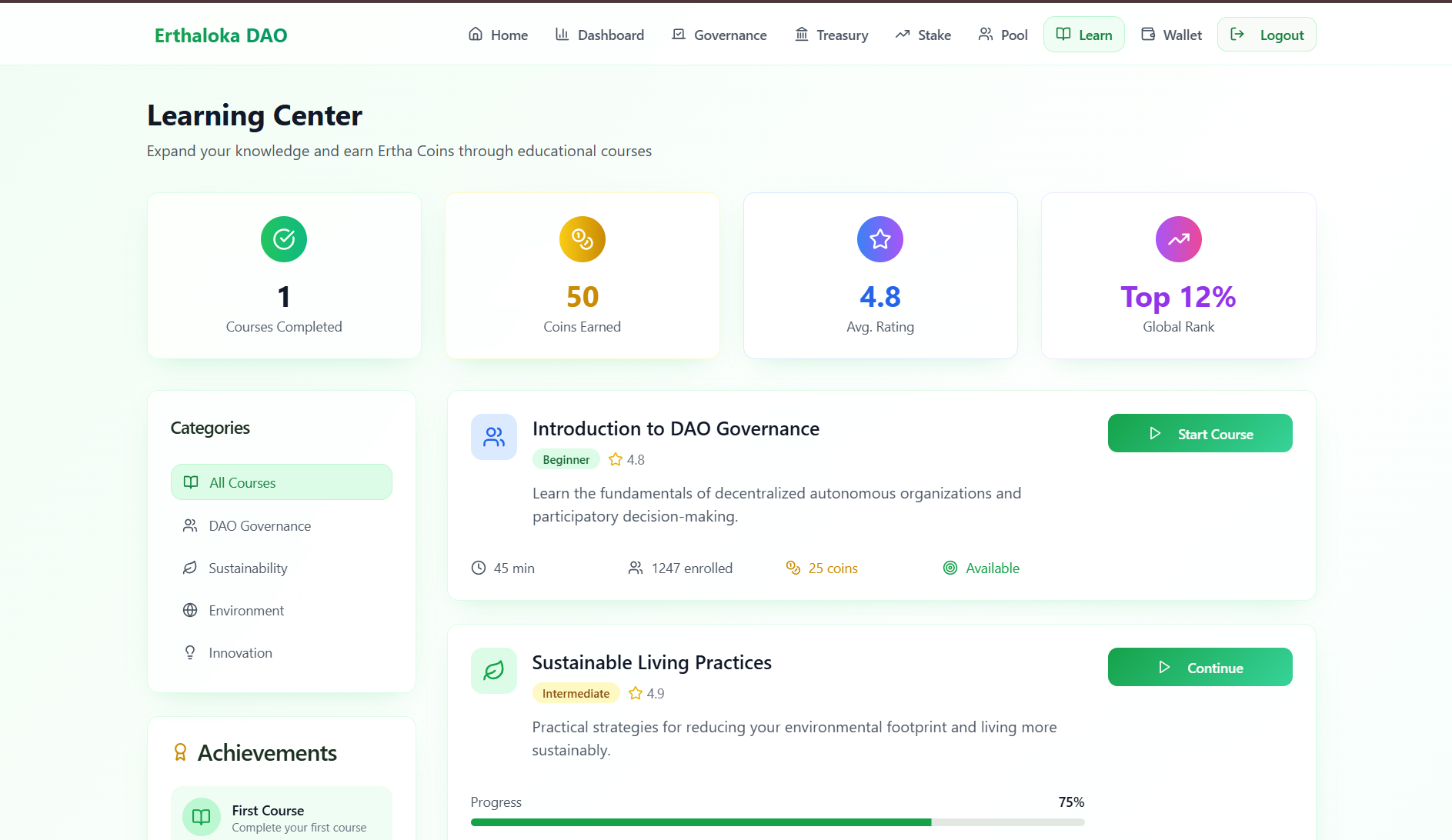This screenshot has height=840, width=1452.
Task: Click the 4.8 star rating icon
Action: 616,459
